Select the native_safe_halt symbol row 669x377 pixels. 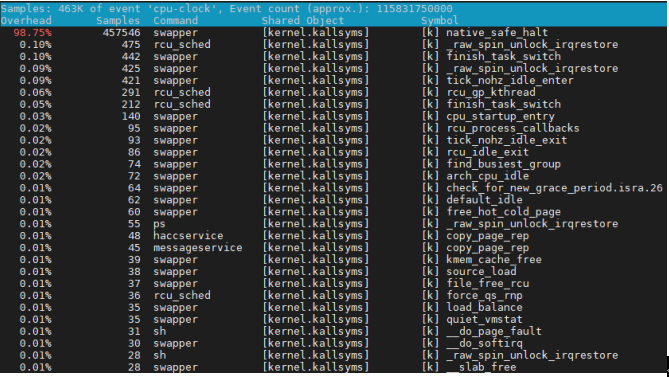(334, 32)
